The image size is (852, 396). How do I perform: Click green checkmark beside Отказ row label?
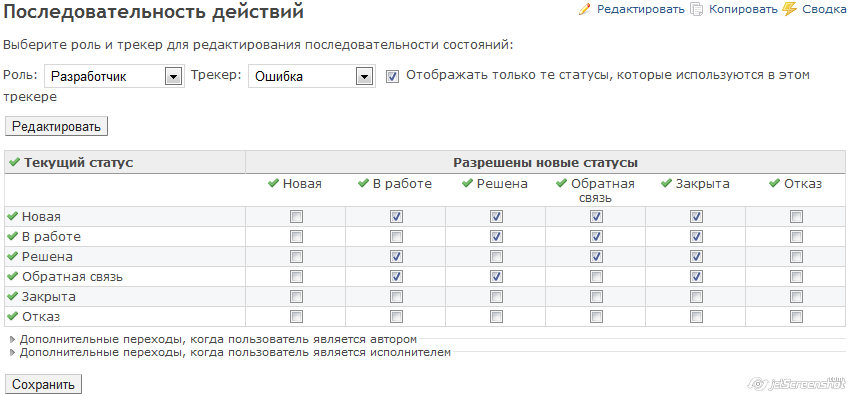click(x=12, y=316)
